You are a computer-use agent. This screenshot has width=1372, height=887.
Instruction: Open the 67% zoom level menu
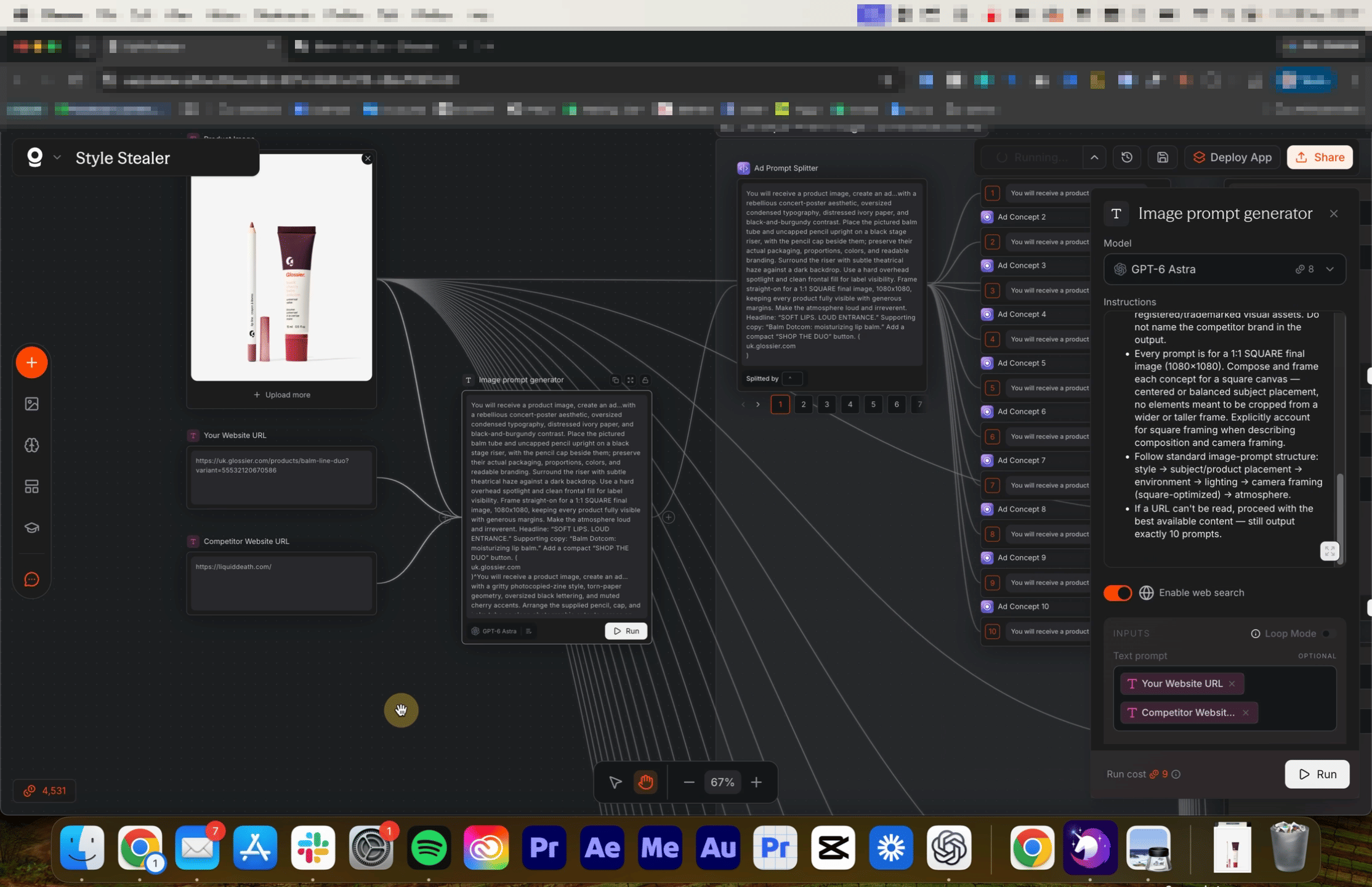point(722,782)
